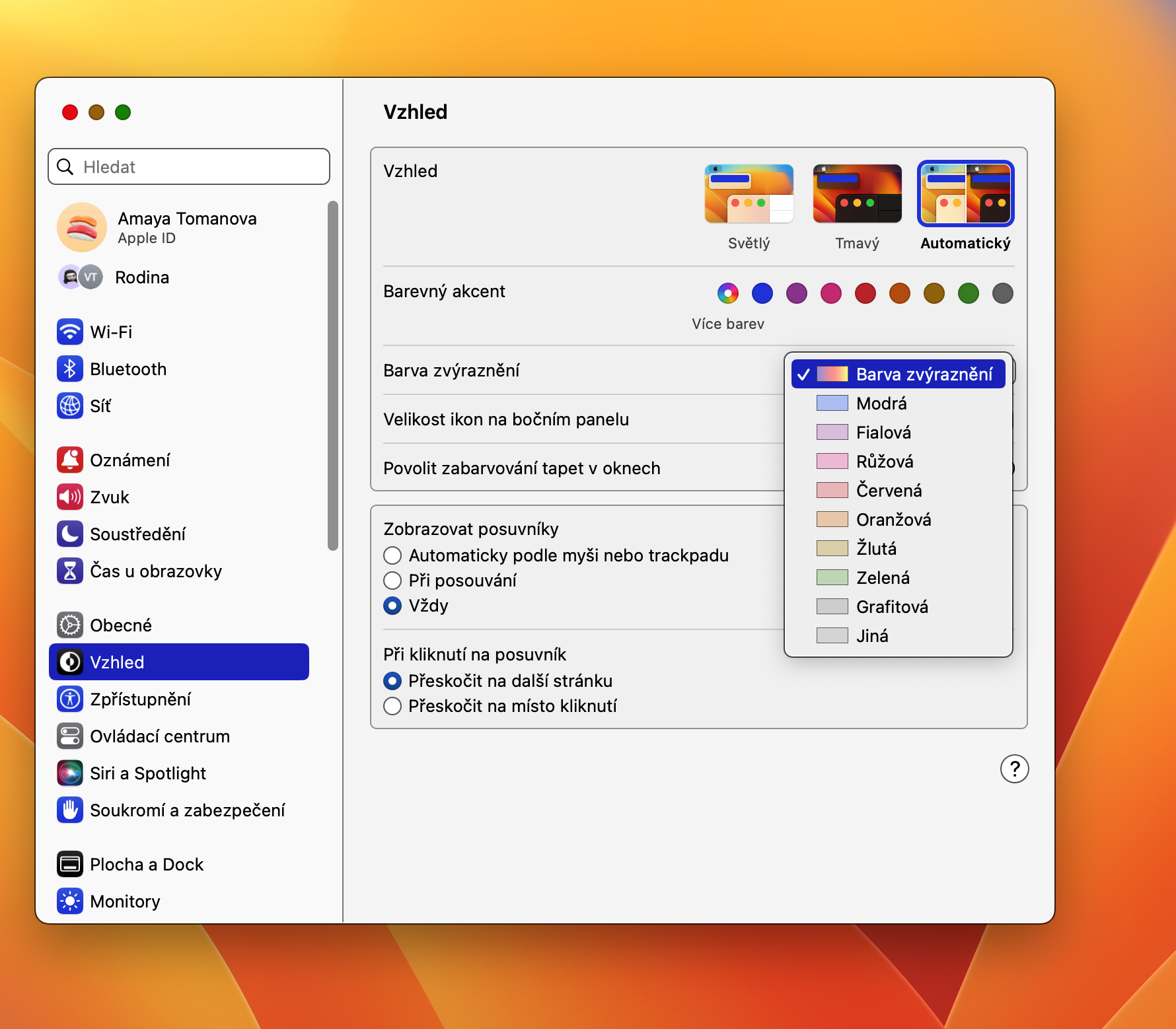Viewport: 1176px width, 1029px height.
Task: Choose Přeskočit na místo kliknutí radio
Action: tap(392, 706)
